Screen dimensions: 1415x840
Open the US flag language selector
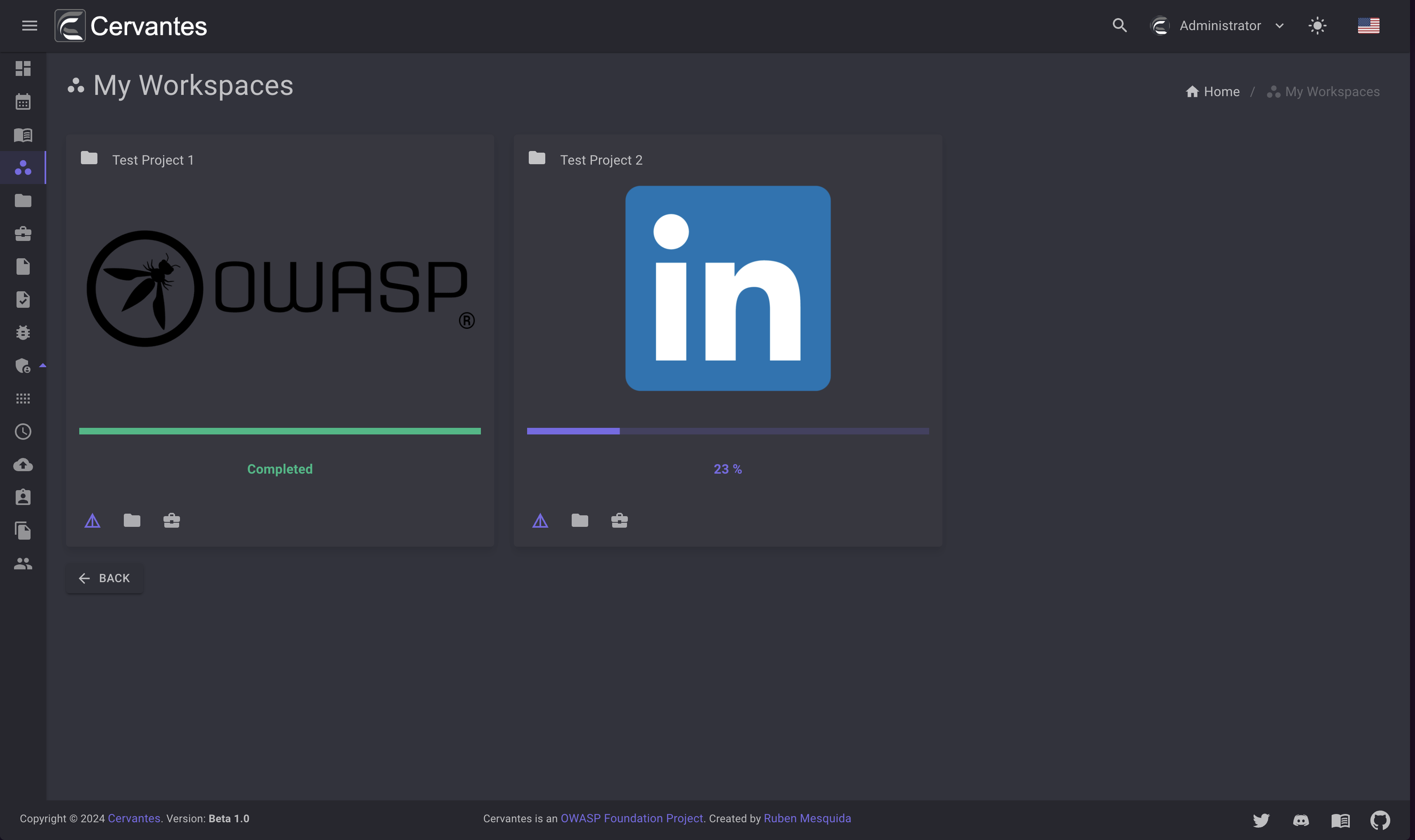tap(1368, 26)
